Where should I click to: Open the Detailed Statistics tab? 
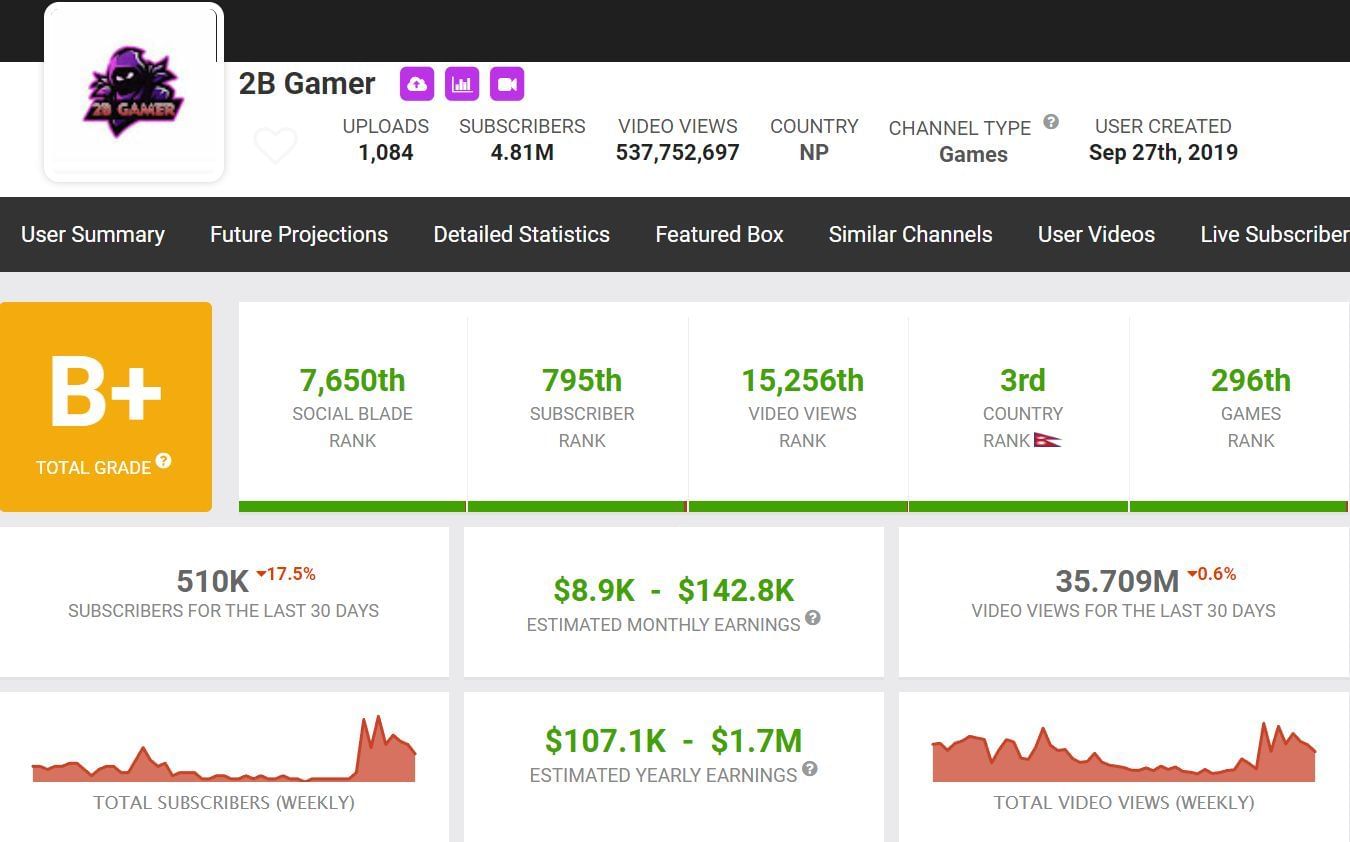tap(521, 234)
